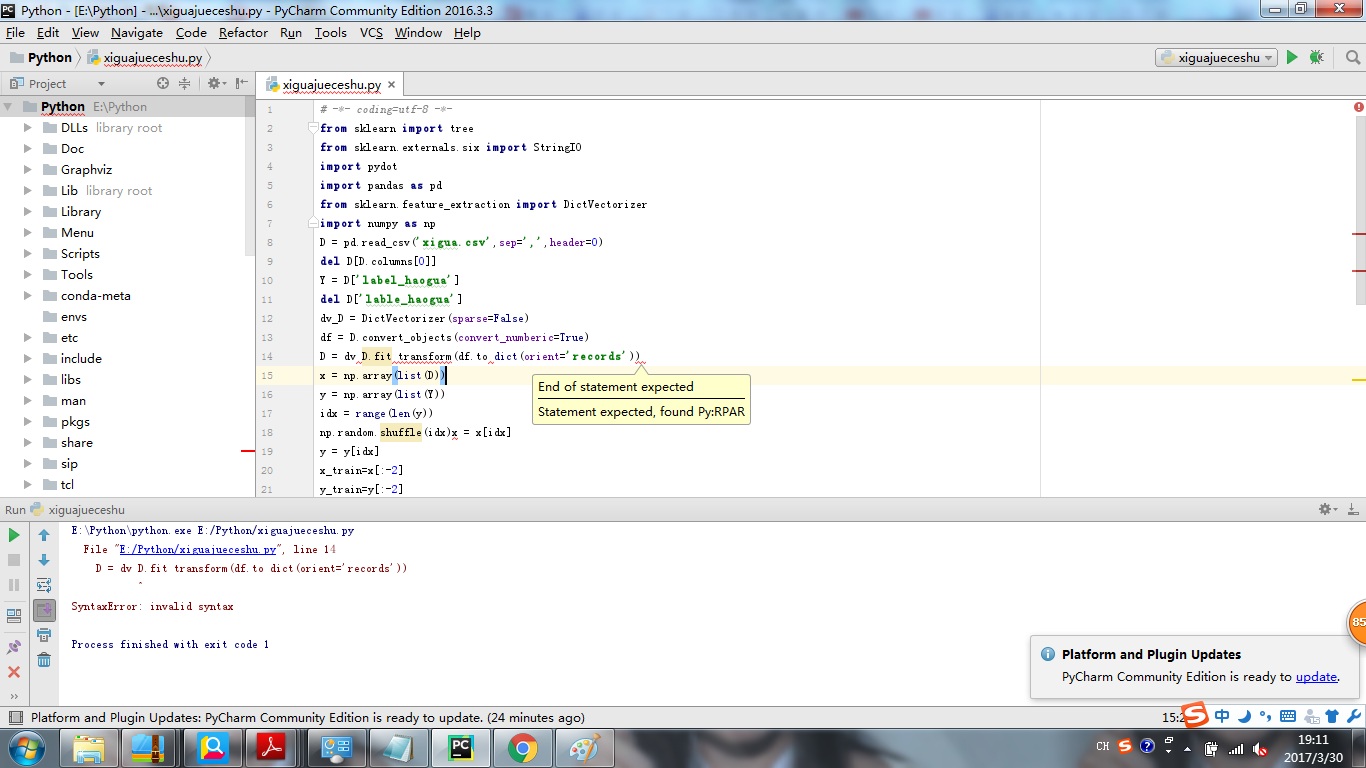Pin the Run tab

pyautogui.click(x=14, y=647)
